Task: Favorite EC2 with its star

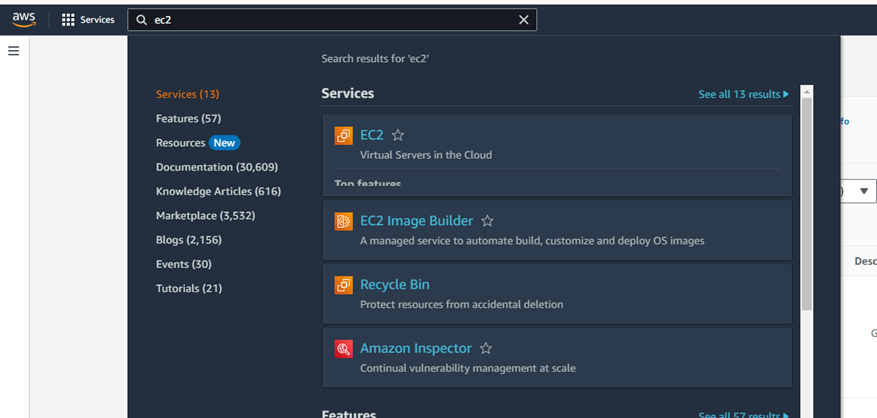Action: click(x=398, y=135)
